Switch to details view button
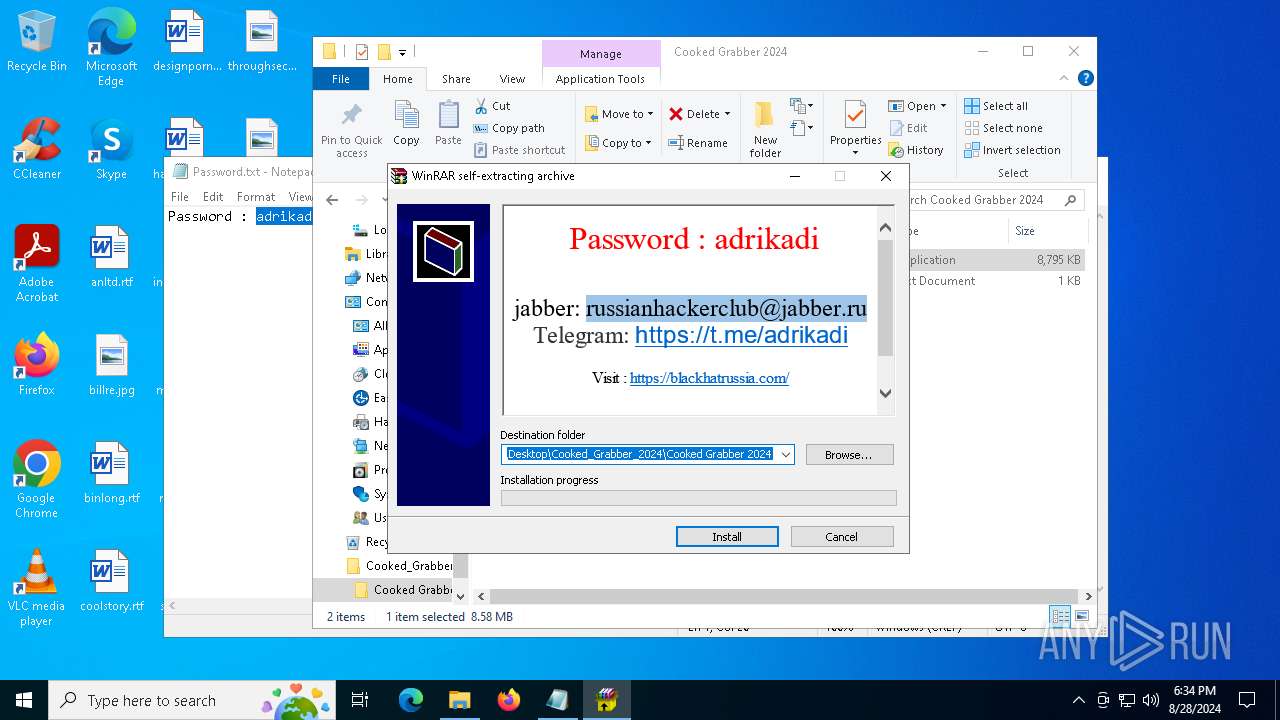The width and height of the screenshot is (1280, 720). [1060, 616]
